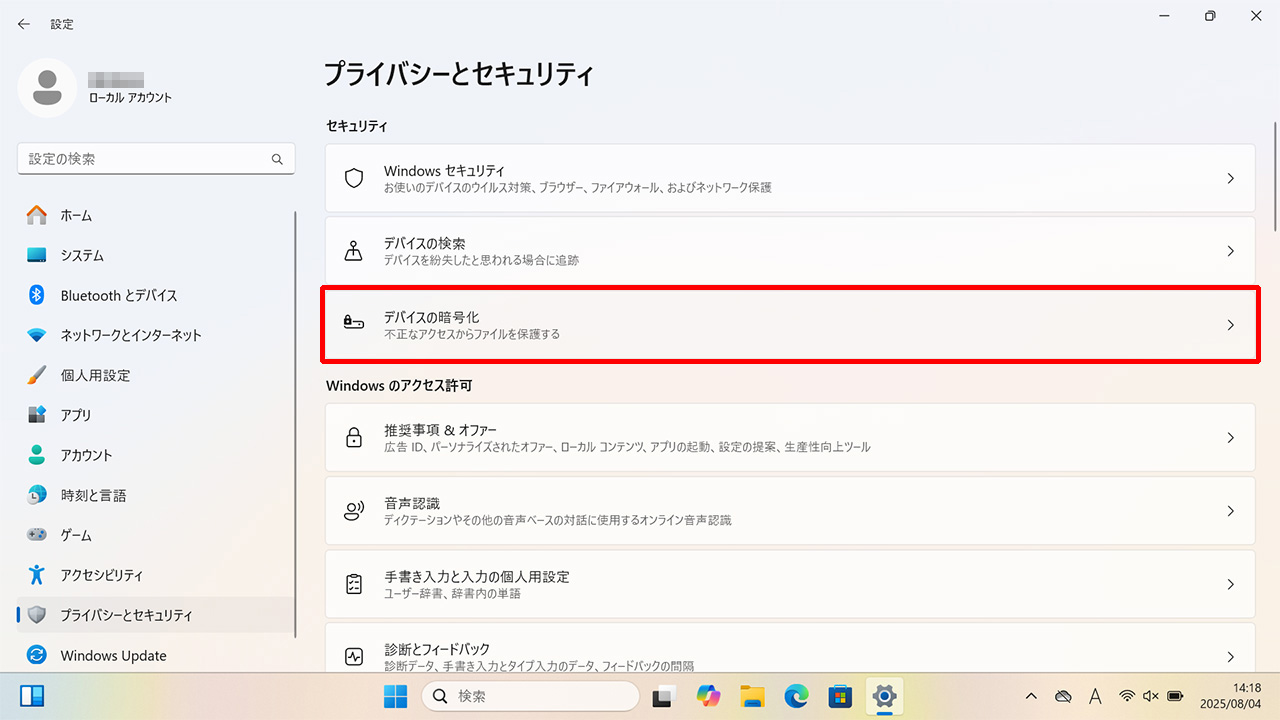Launch Microsoft Edge from the taskbar

(796, 695)
